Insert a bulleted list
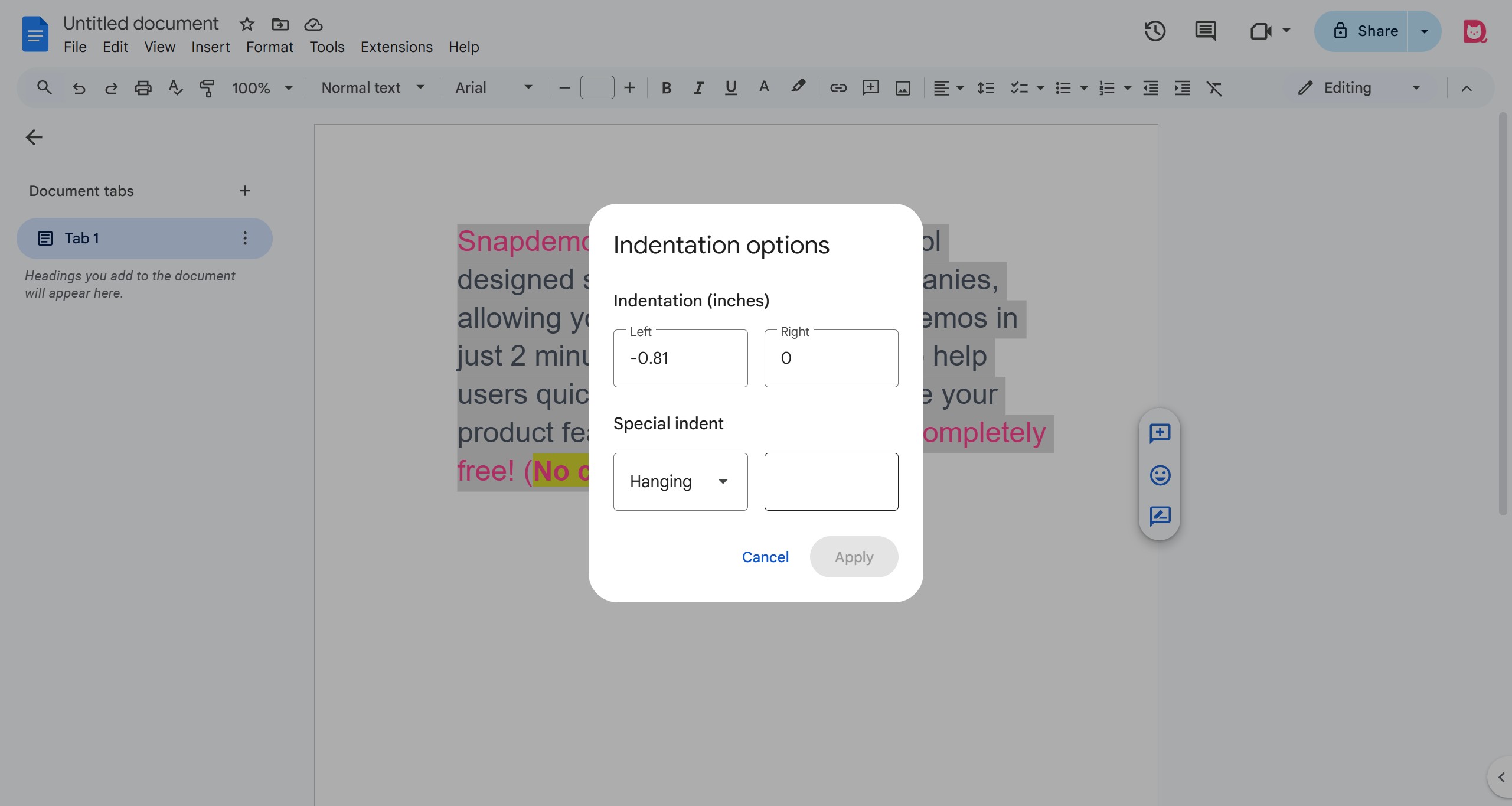This screenshot has height=806, width=1512. tap(1063, 88)
